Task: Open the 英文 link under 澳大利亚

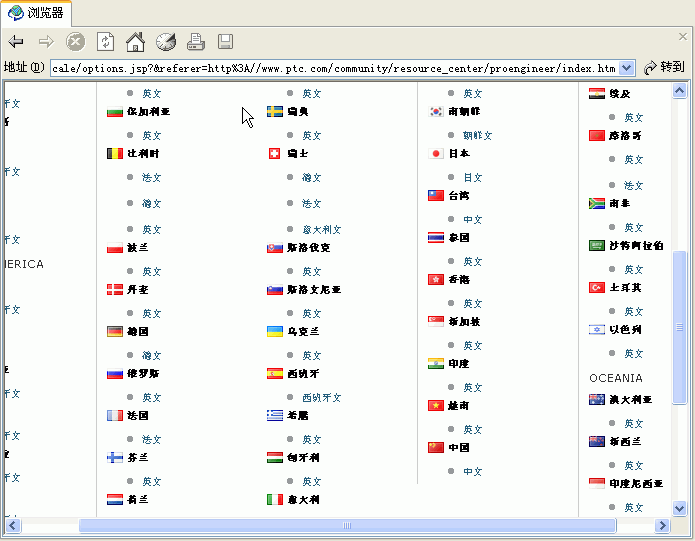Action: pyautogui.click(x=634, y=424)
